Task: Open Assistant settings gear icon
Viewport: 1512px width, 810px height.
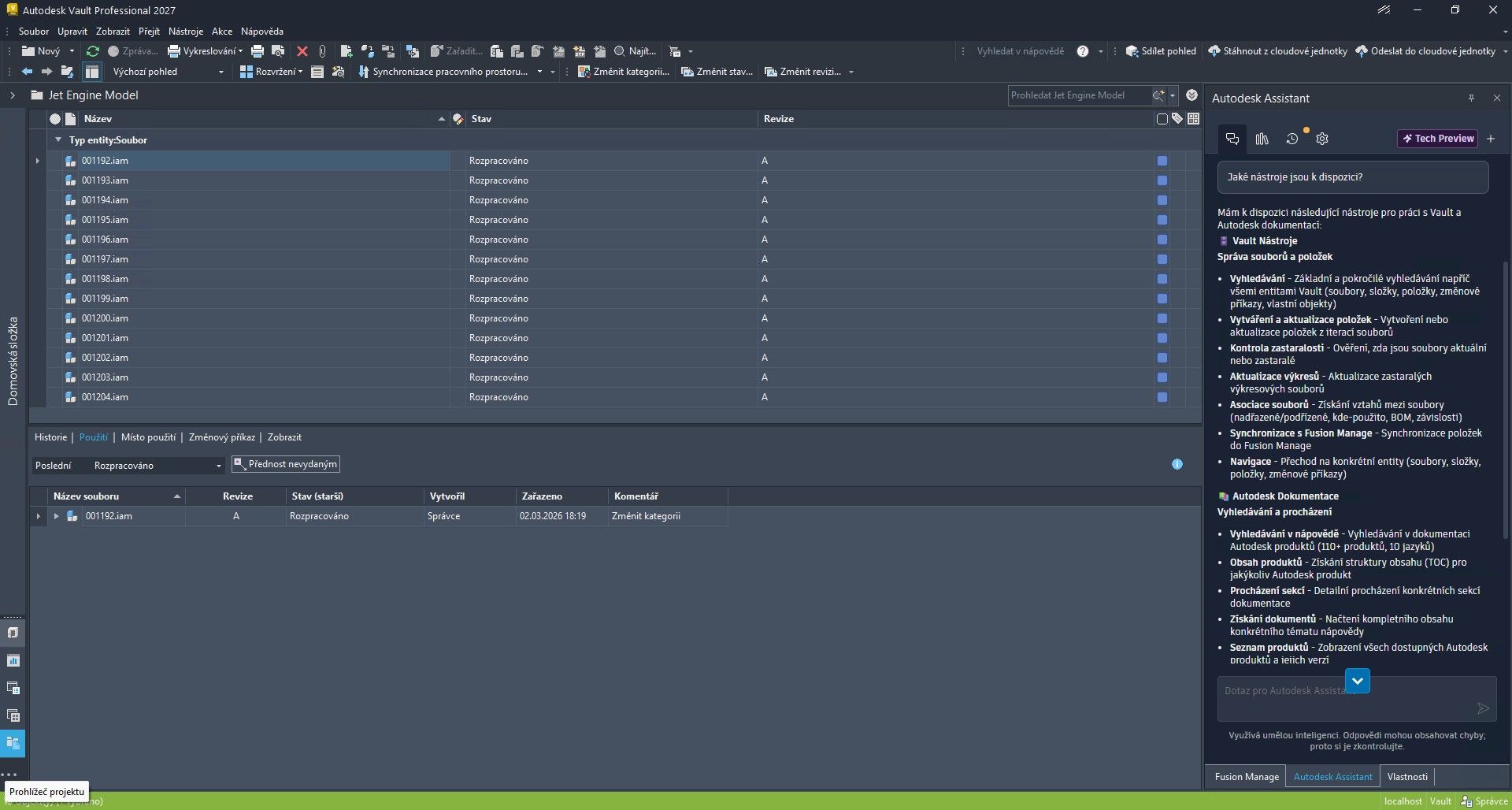Action: coord(1322,139)
